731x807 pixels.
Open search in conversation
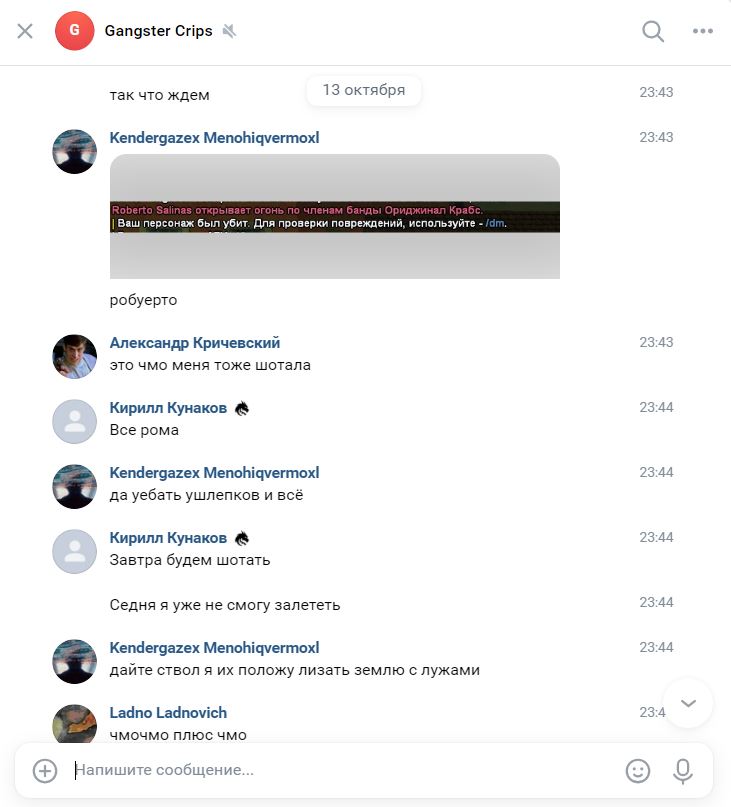coord(653,31)
